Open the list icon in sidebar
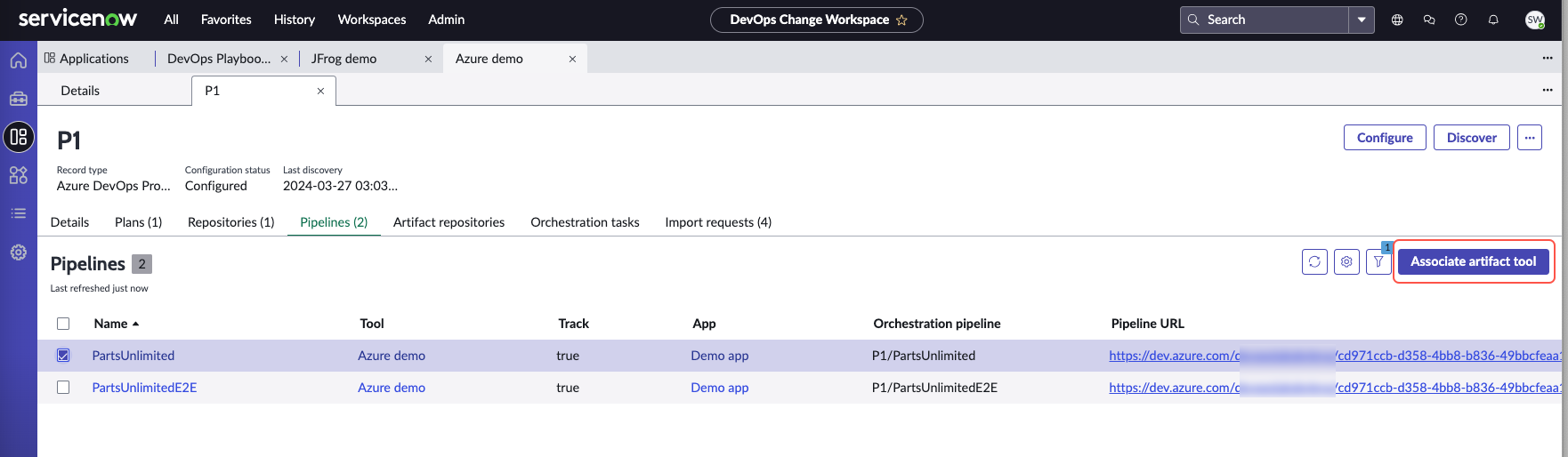The image size is (1568, 457). pos(18,213)
